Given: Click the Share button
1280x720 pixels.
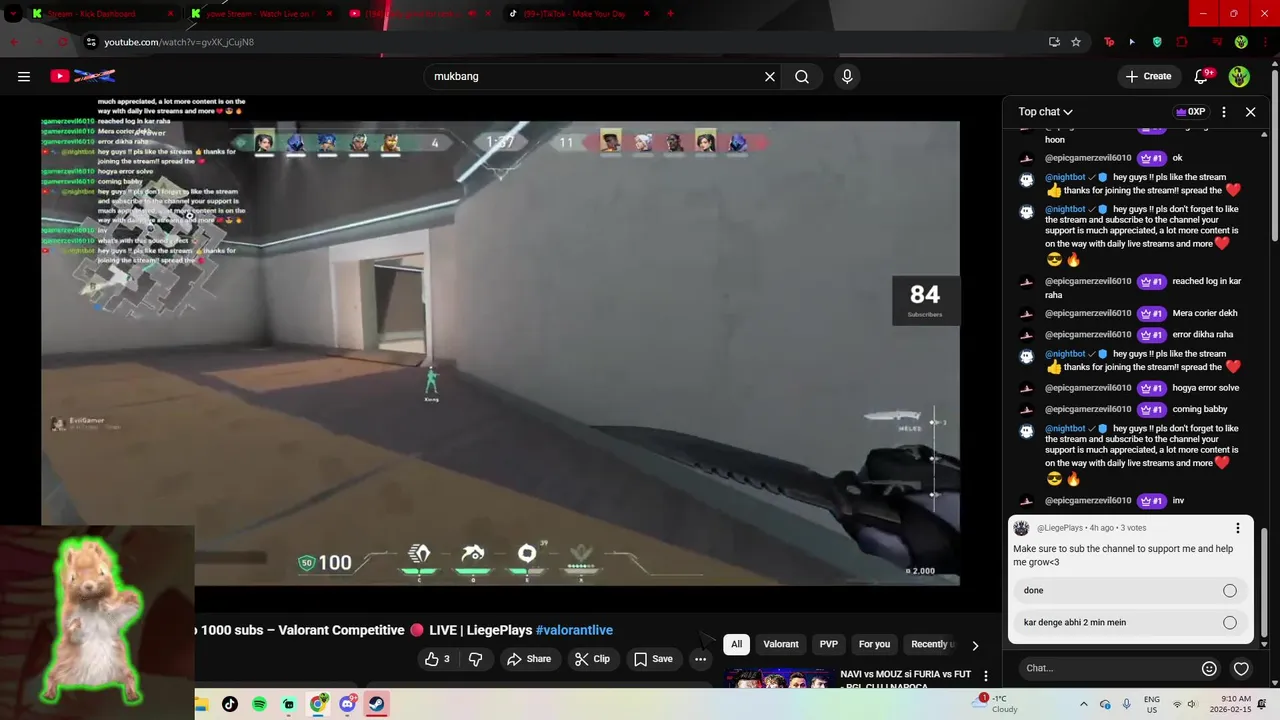Looking at the screenshot, I should (x=529, y=659).
